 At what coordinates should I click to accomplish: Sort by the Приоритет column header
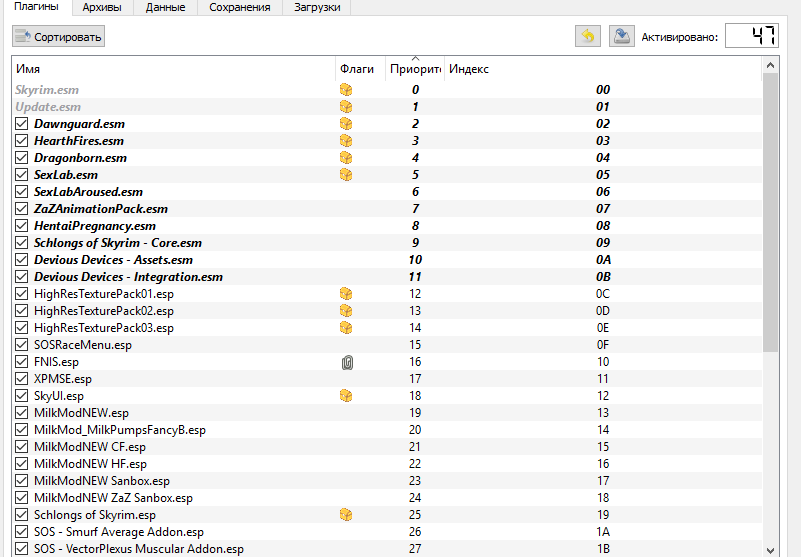[x=414, y=69]
